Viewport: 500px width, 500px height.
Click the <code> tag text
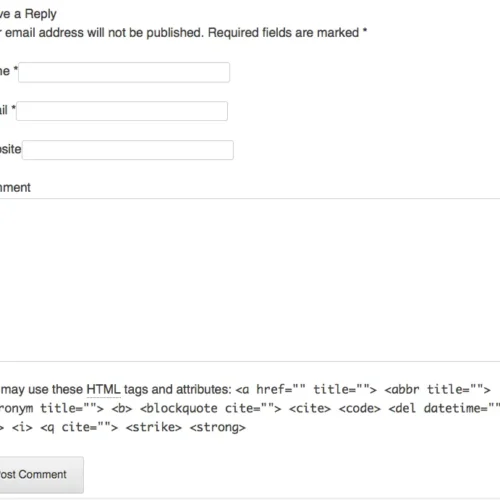click(x=360, y=408)
